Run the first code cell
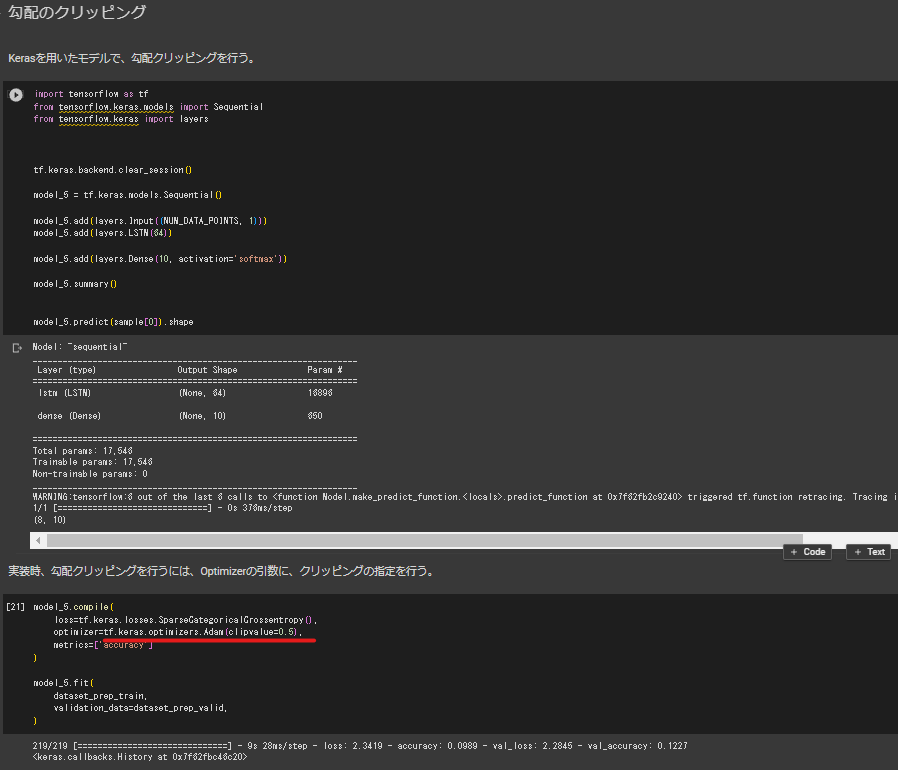This screenshot has height=770, width=898. [16, 94]
